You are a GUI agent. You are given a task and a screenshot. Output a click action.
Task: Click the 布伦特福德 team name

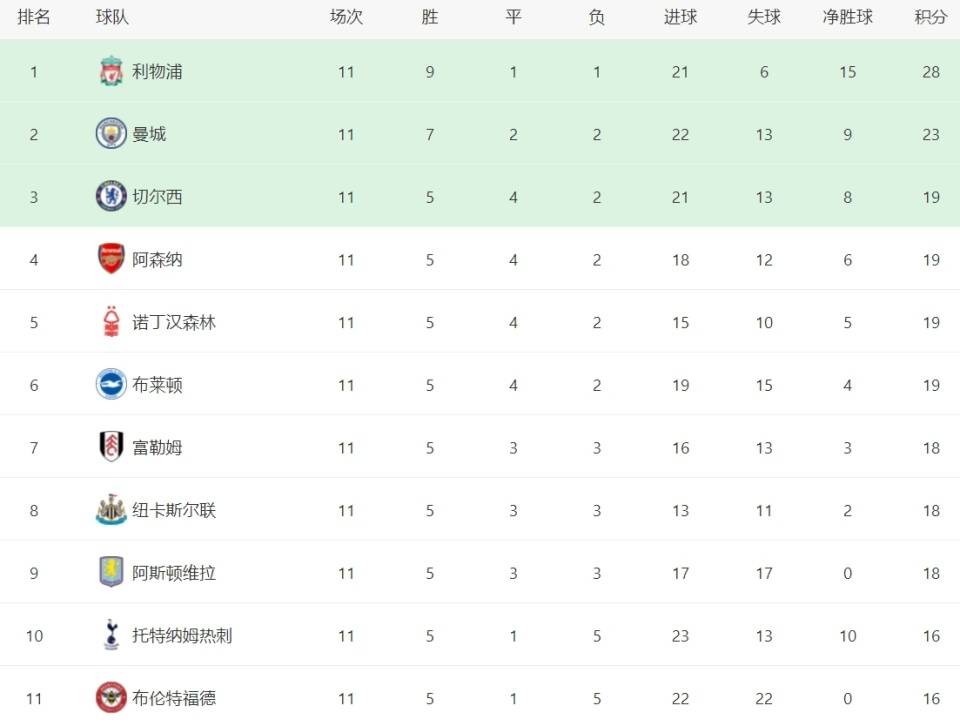click(174, 698)
